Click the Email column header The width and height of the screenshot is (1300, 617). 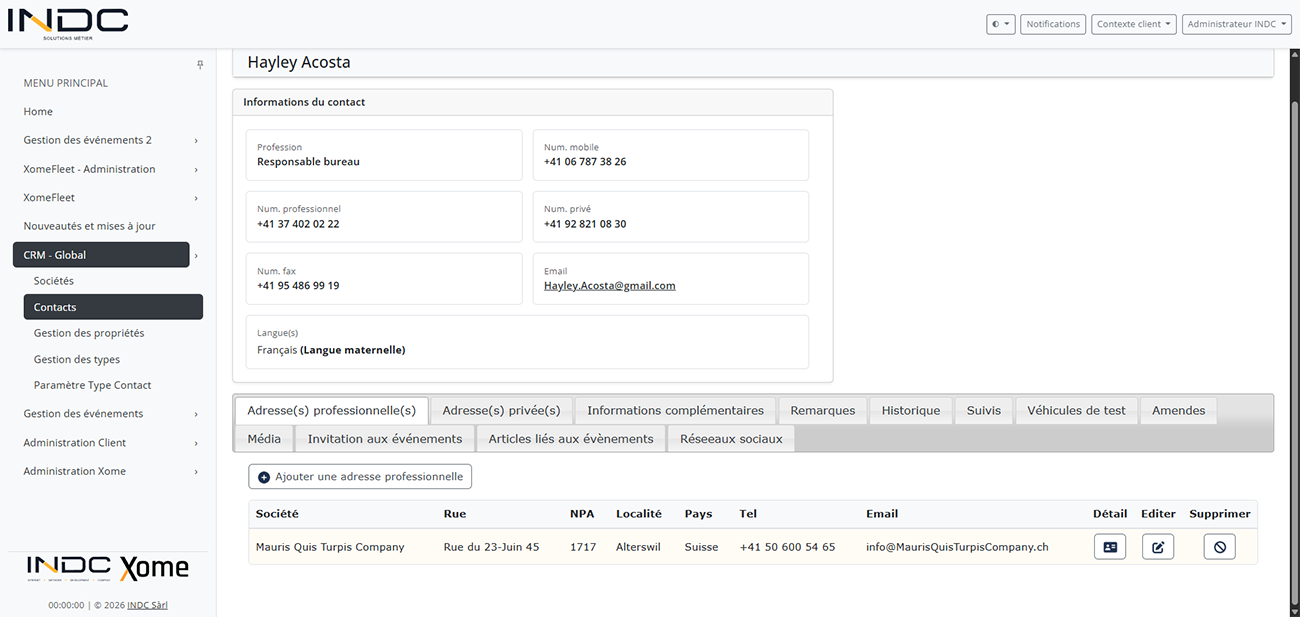pyautogui.click(x=882, y=514)
